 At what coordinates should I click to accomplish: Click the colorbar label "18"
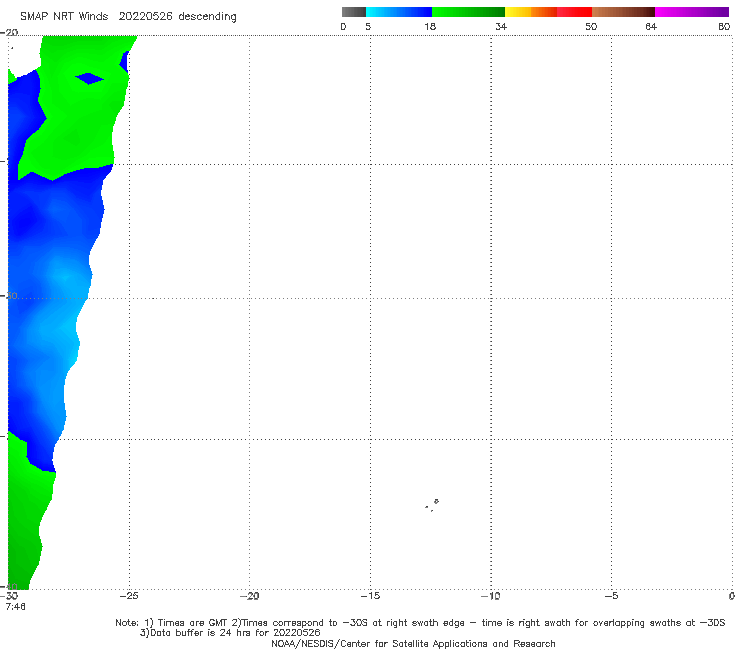430,27
